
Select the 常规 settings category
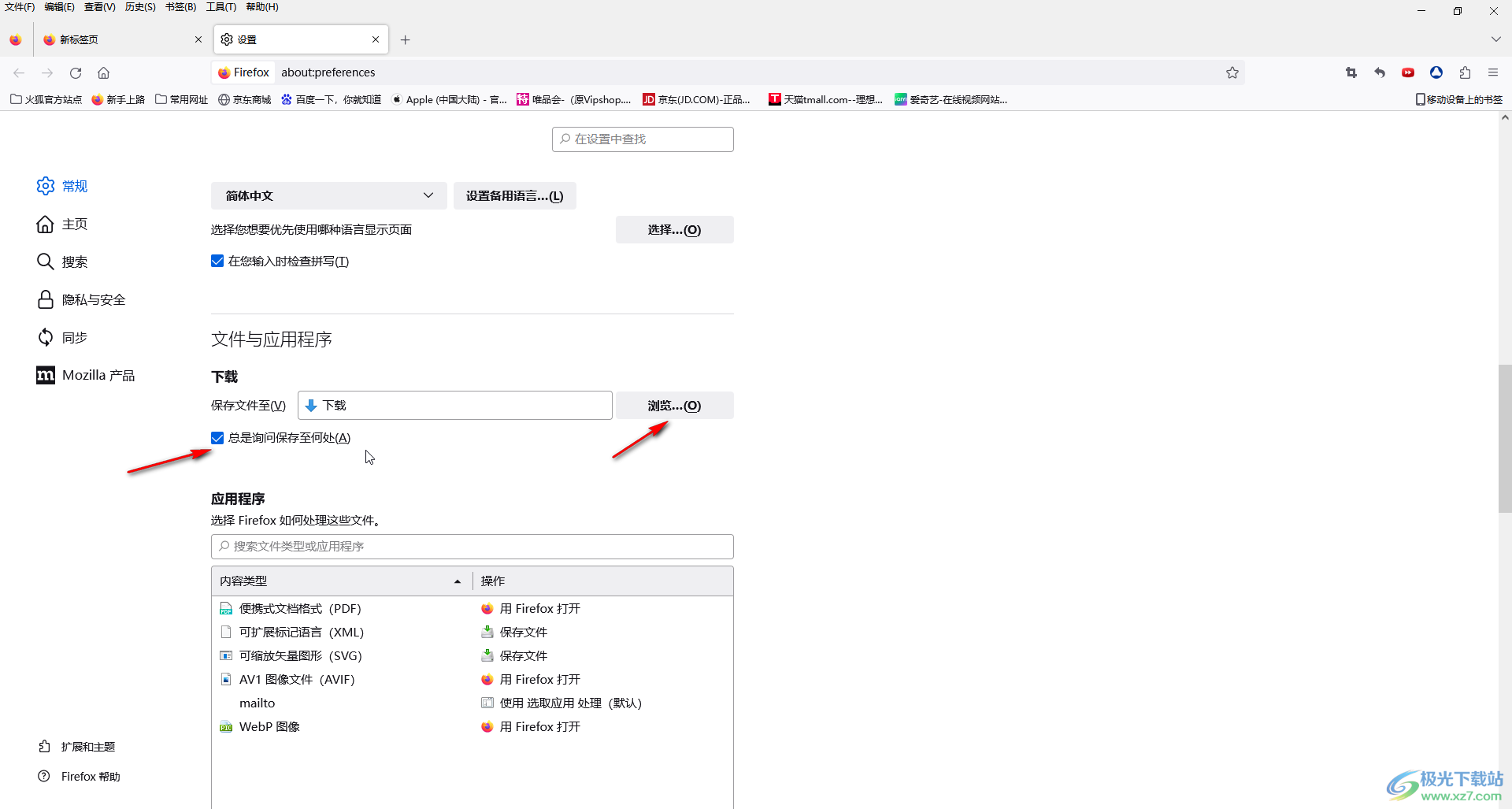[x=62, y=186]
